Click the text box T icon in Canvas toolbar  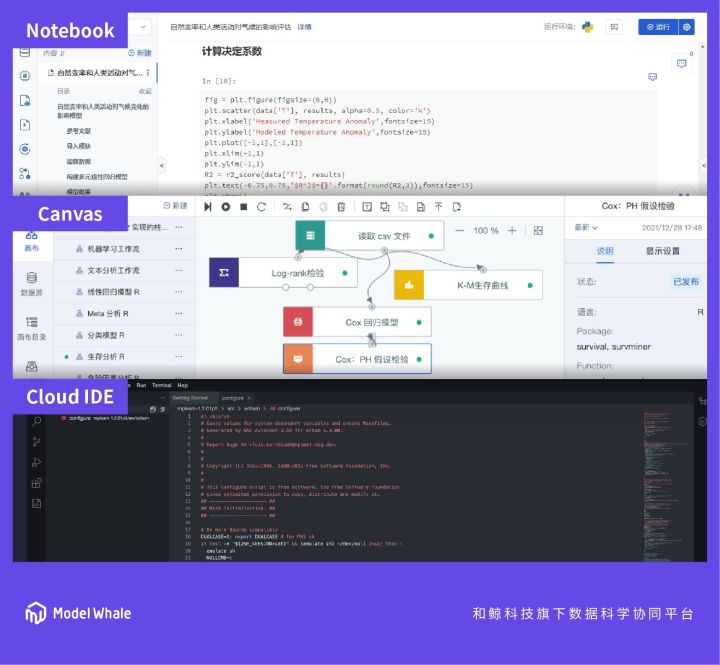click(x=367, y=207)
